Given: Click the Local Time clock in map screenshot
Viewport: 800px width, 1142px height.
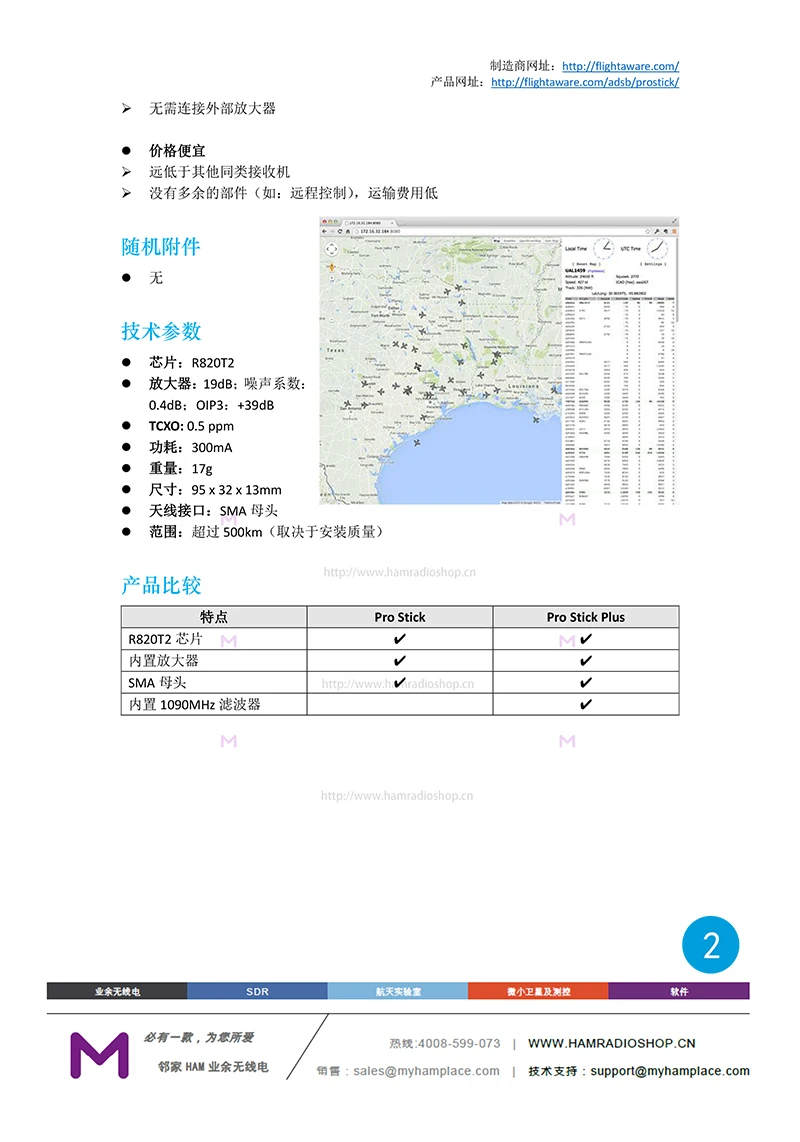Looking at the screenshot, I should [x=603, y=248].
